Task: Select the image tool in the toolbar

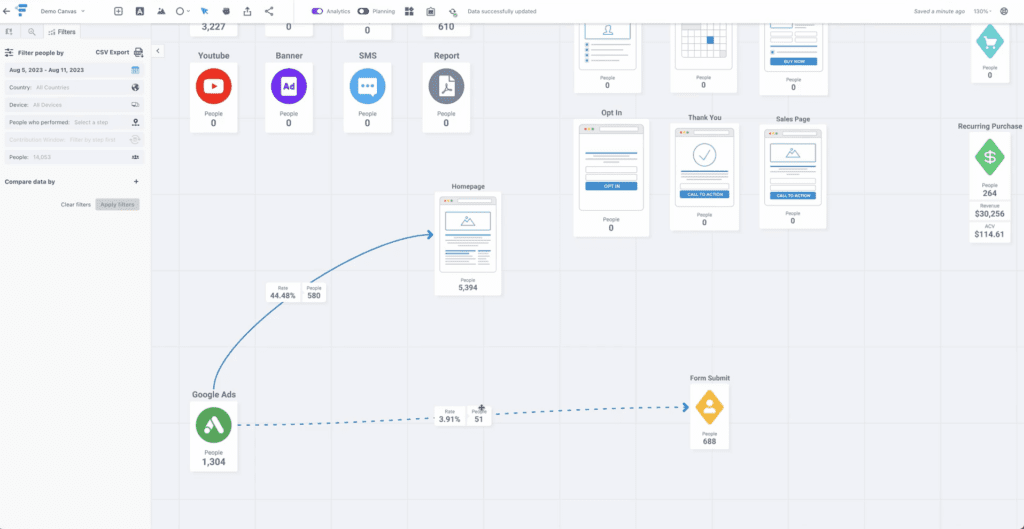Action: tap(161, 11)
